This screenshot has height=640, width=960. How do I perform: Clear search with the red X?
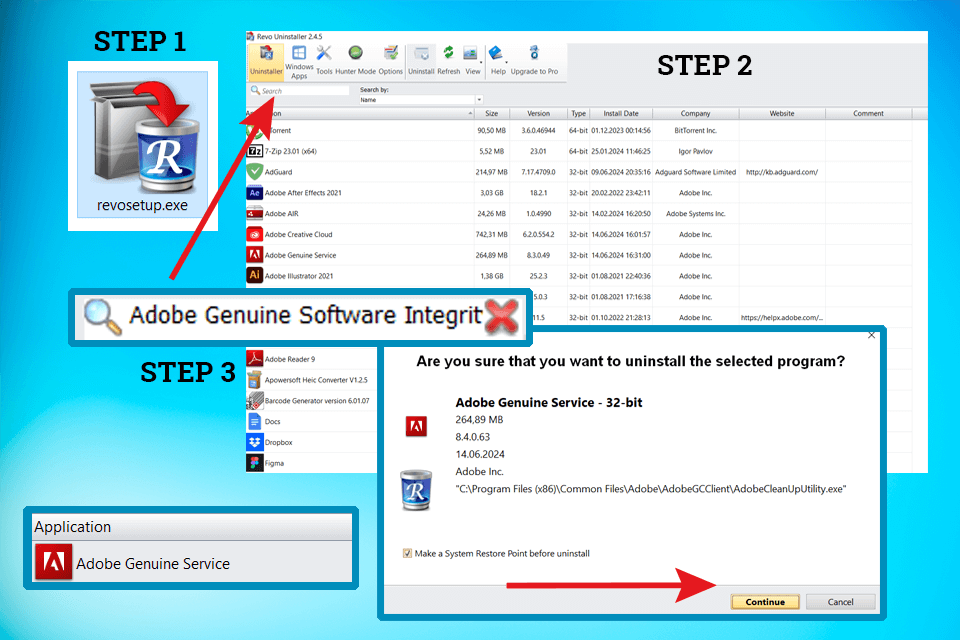coord(502,317)
